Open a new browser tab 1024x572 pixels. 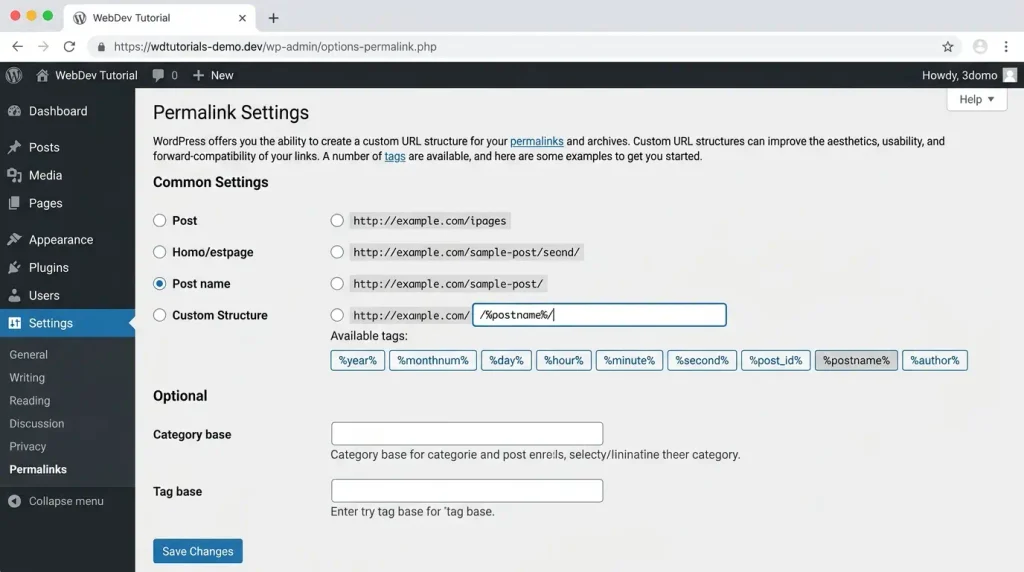point(274,18)
